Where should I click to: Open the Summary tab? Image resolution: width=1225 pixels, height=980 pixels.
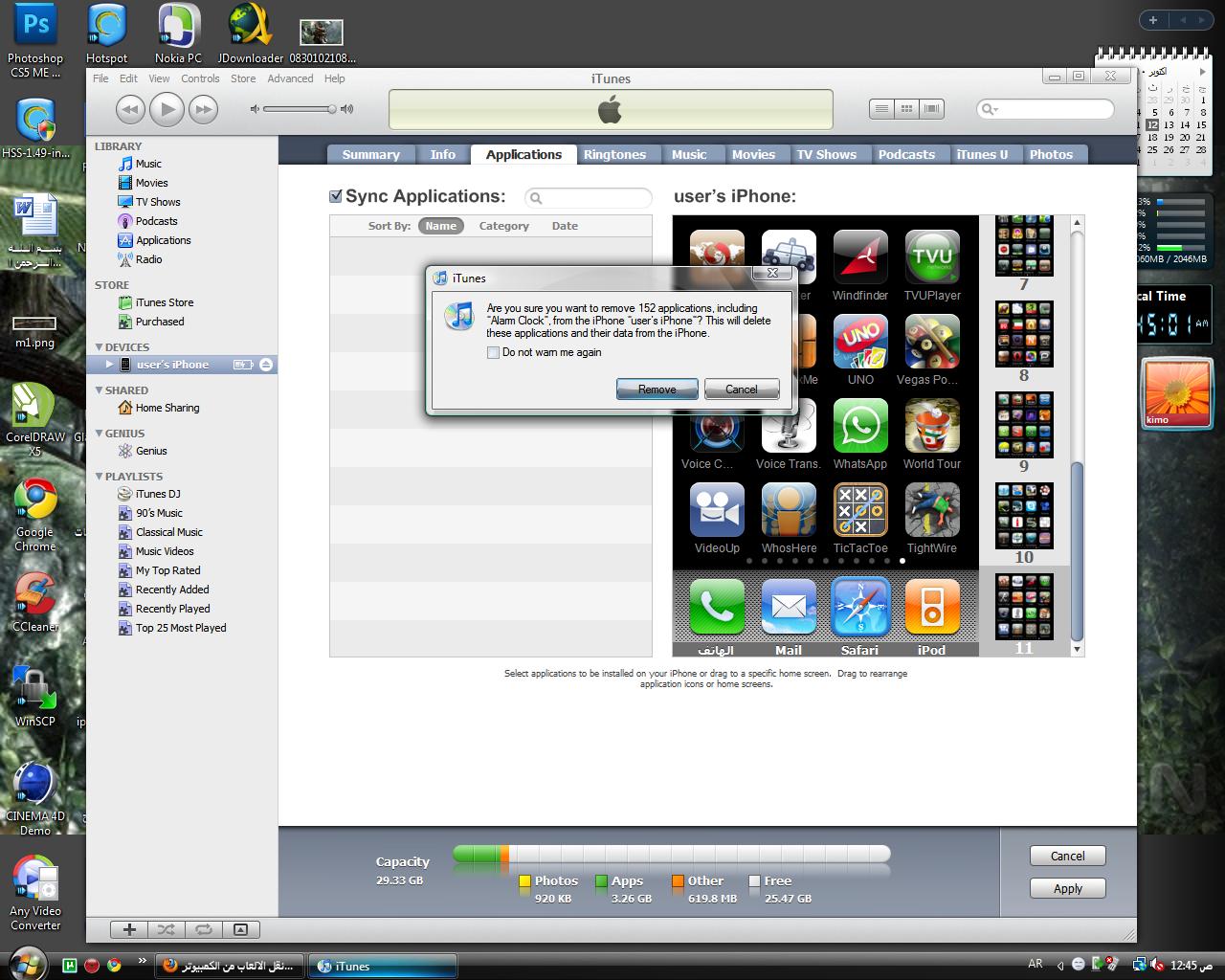point(370,154)
